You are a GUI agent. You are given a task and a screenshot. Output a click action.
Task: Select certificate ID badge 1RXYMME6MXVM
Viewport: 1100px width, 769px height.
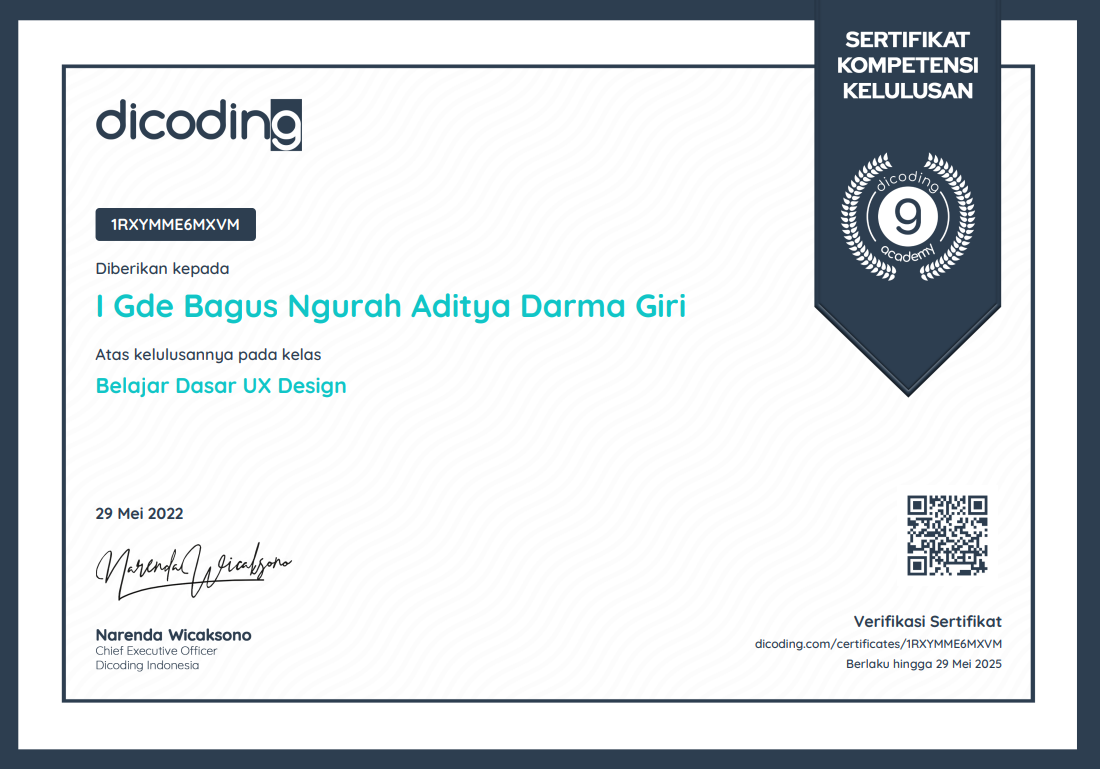[x=175, y=225]
